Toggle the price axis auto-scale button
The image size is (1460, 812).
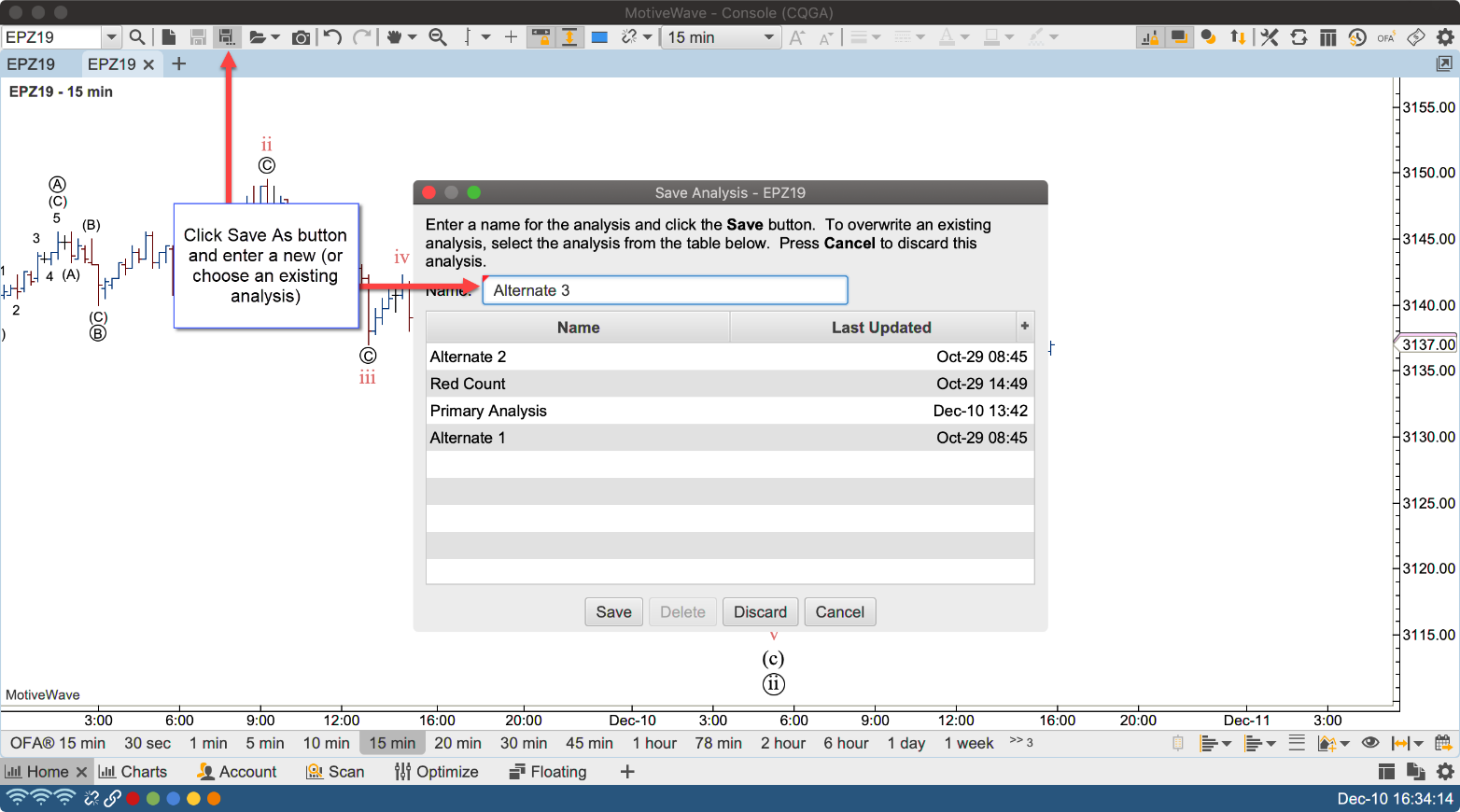click(569, 37)
